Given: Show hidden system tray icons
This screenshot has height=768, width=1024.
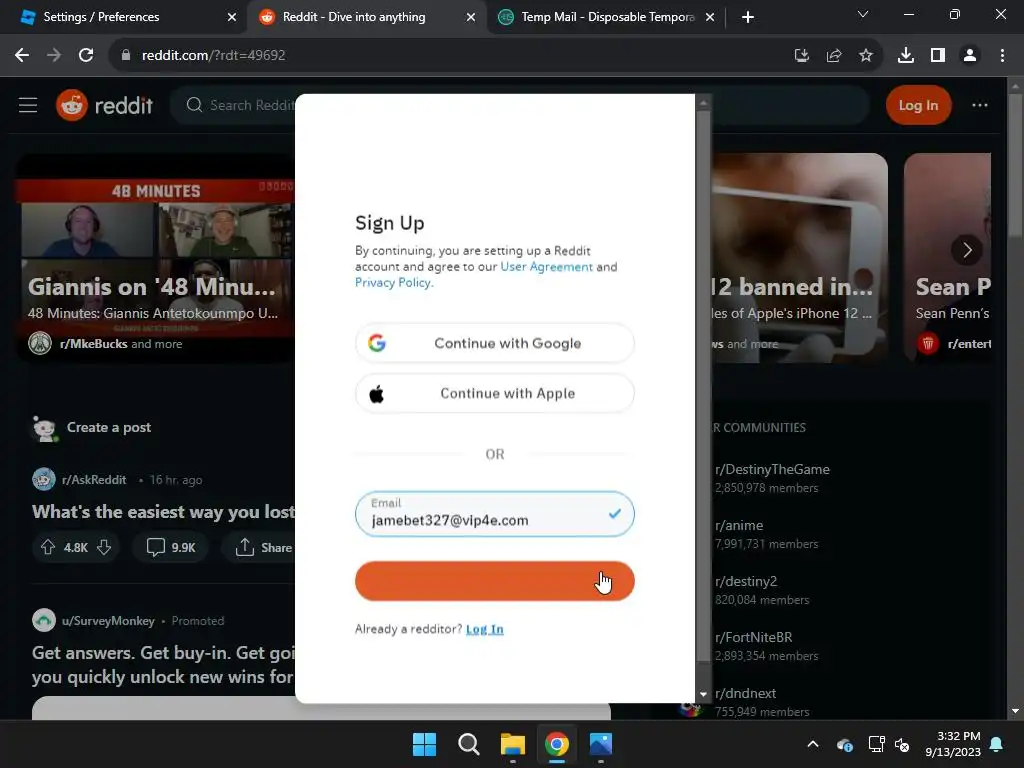Looking at the screenshot, I should [812, 744].
